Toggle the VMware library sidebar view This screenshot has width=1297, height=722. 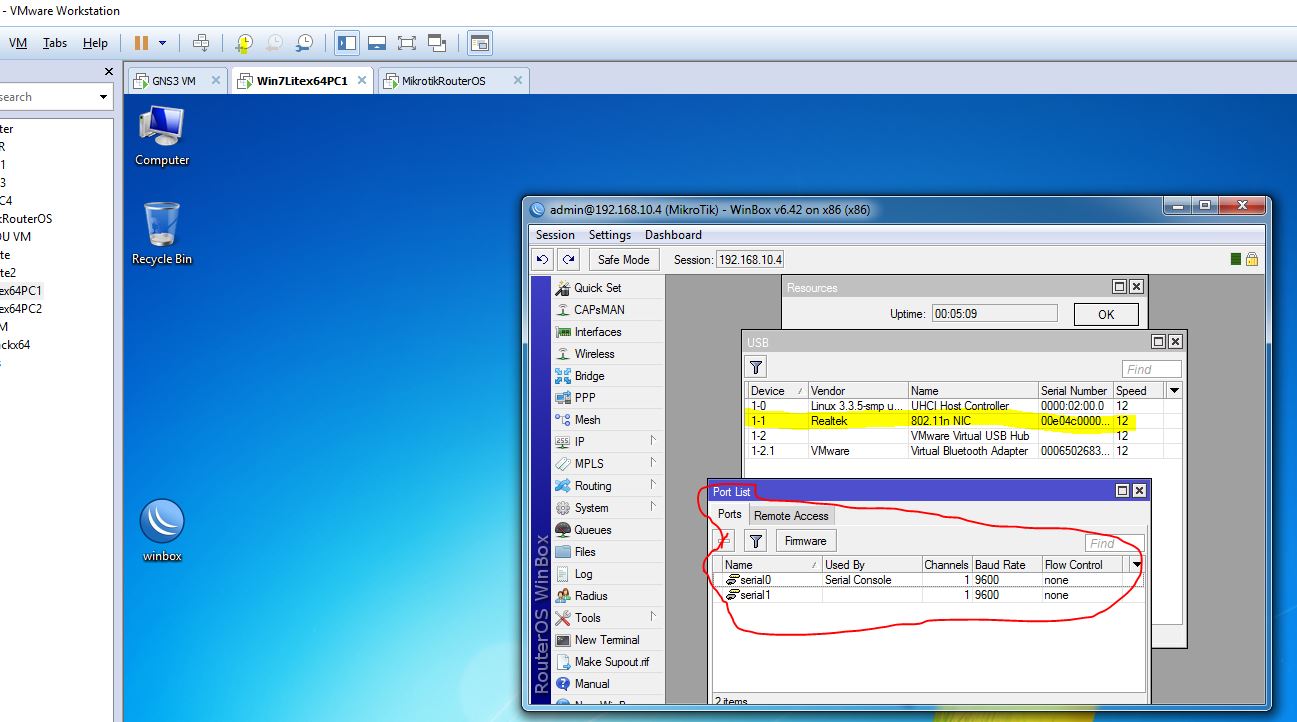click(347, 43)
